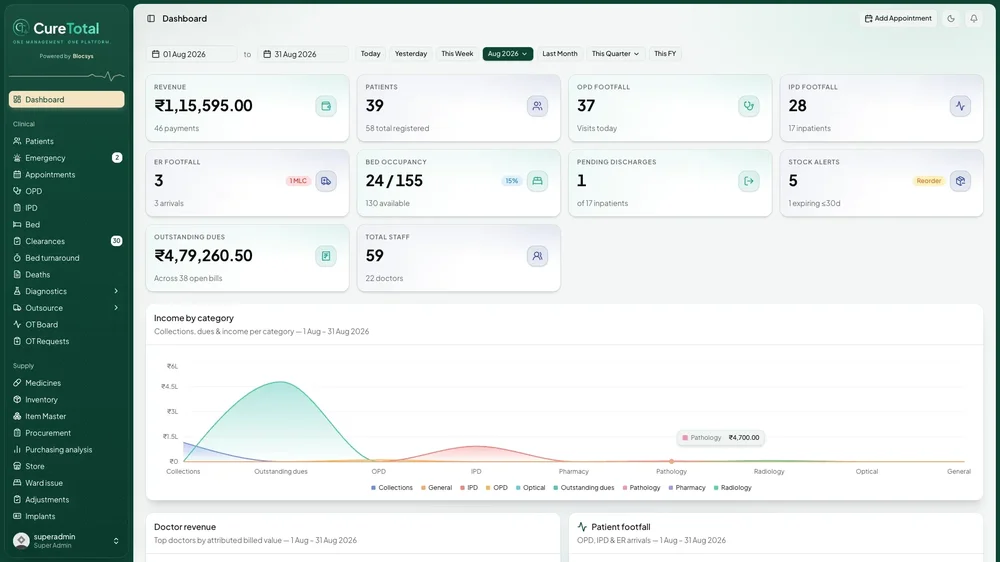This screenshot has width=1000, height=562.
Task: Click the Procurement icon in sidebar
Action: (17, 433)
